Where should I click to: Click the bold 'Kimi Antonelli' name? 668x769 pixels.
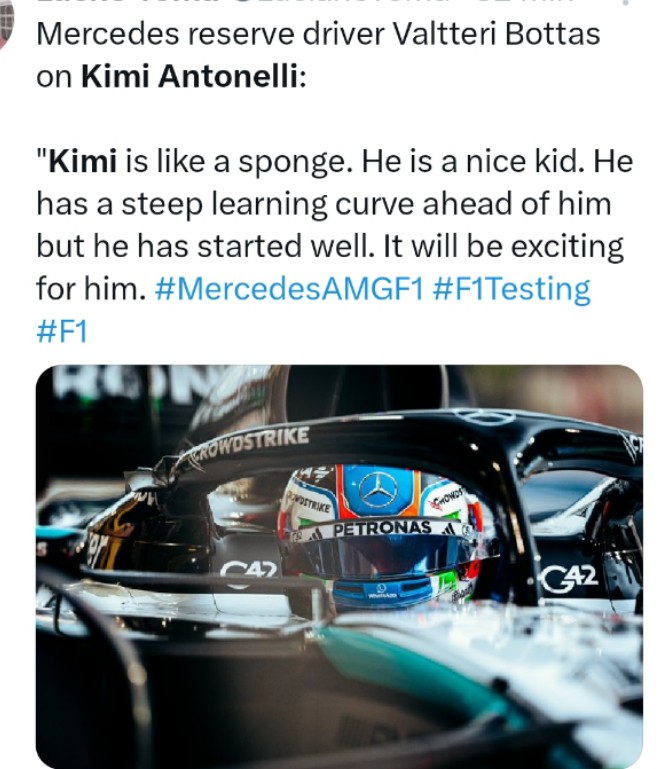189,77
